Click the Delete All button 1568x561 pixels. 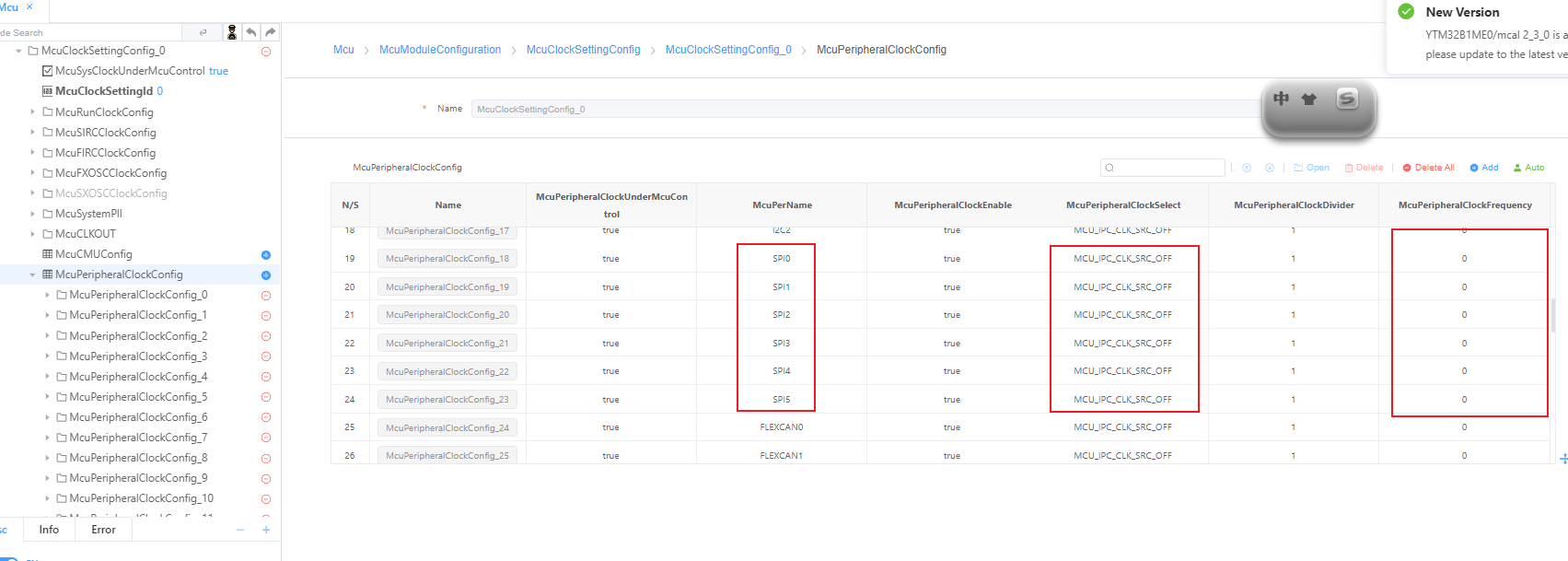pos(1429,168)
